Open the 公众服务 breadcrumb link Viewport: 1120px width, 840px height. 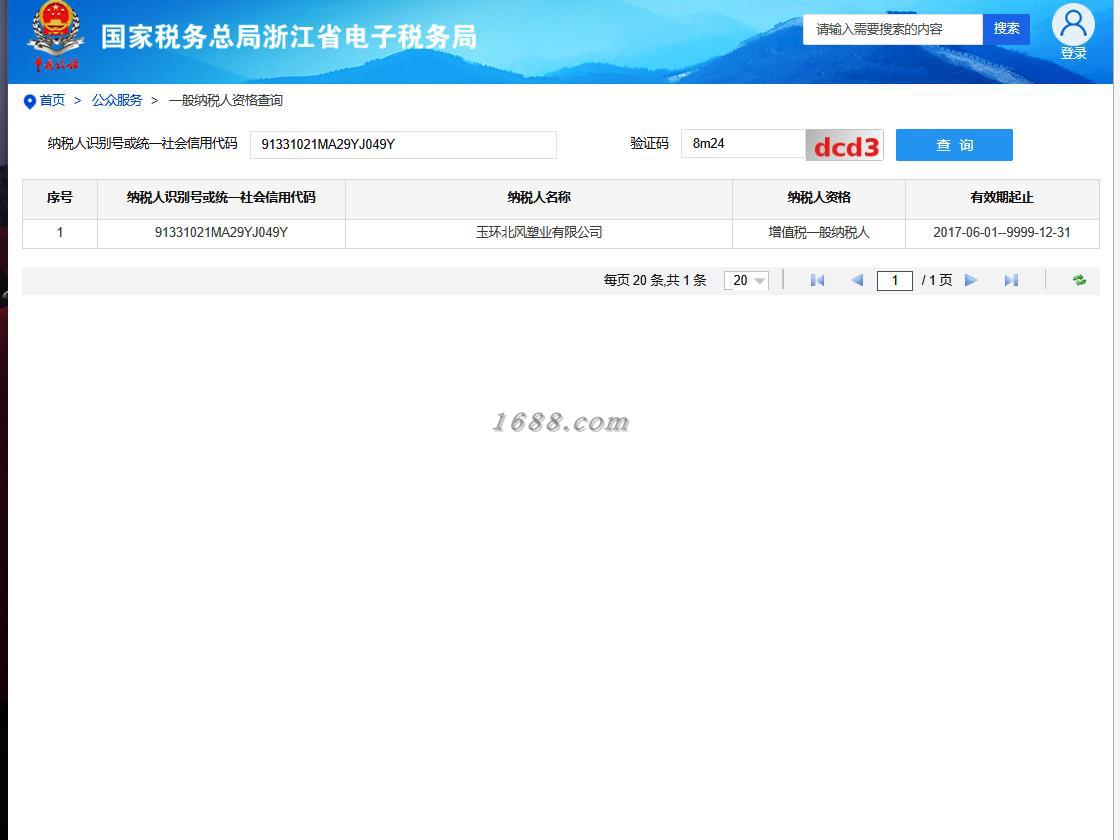117,101
